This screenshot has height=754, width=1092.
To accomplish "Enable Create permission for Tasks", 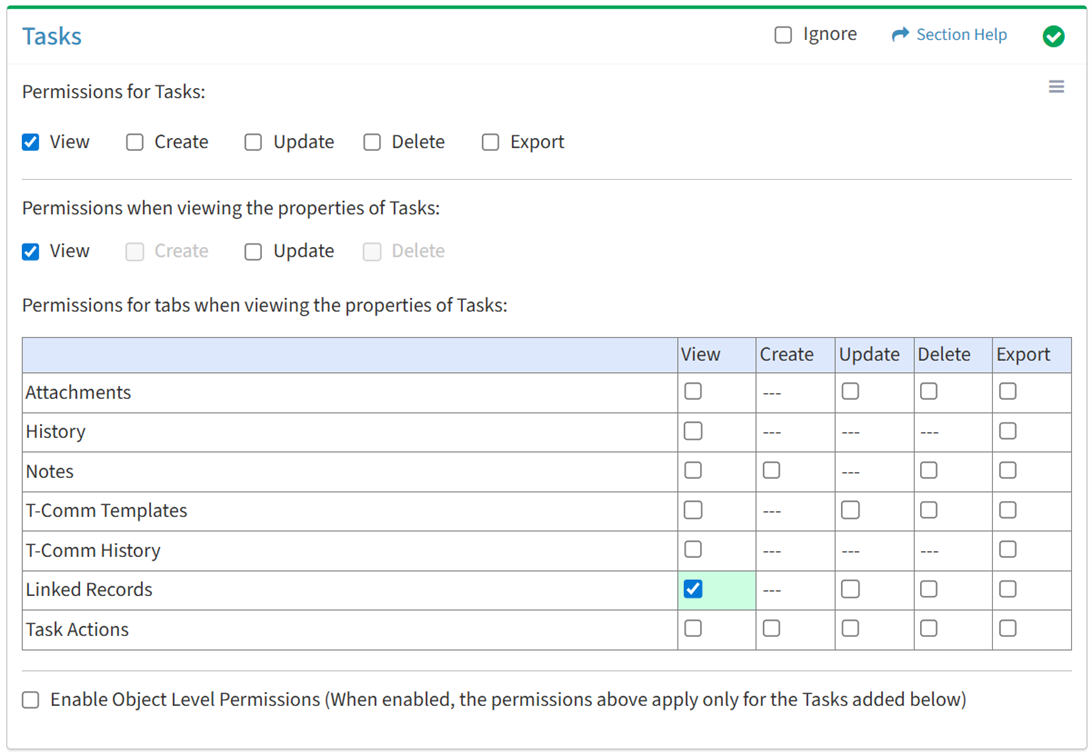I will (x=135, y=142).
